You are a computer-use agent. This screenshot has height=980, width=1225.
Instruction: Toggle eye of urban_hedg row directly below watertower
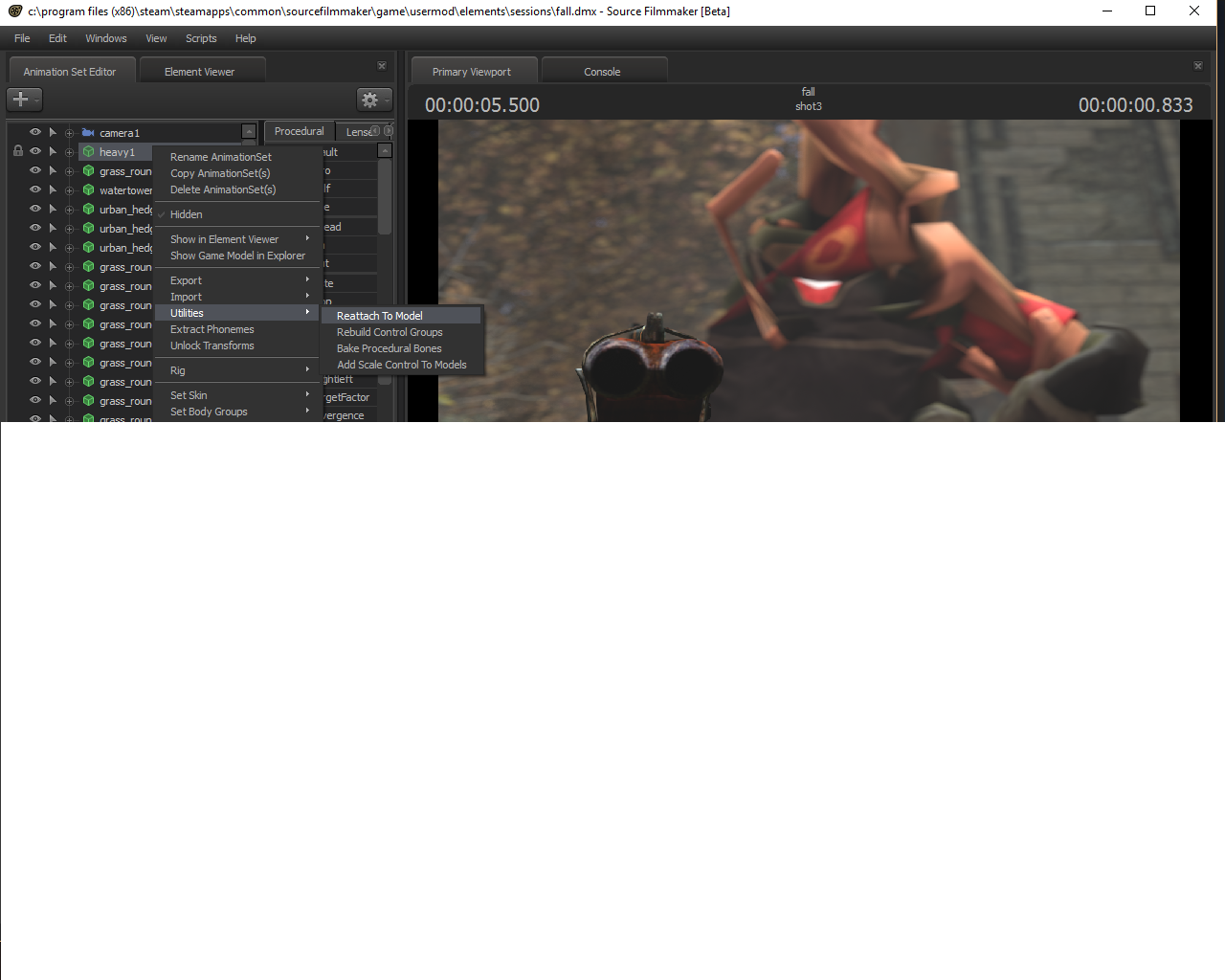[x=35, y=209]
